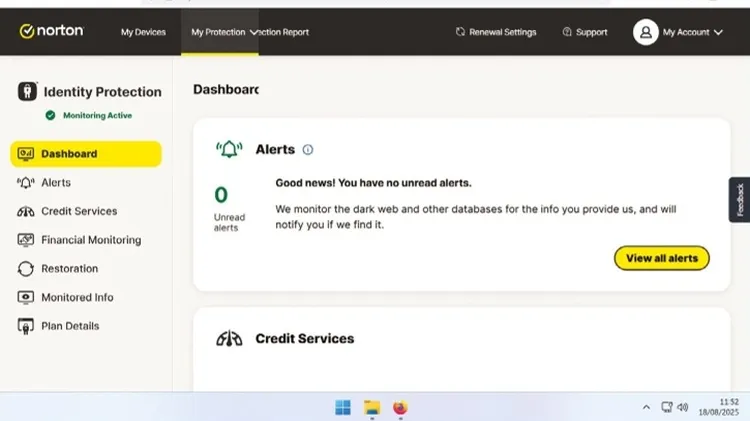
Task: Open the Windows Start button
Action: [x=342, y=408]
